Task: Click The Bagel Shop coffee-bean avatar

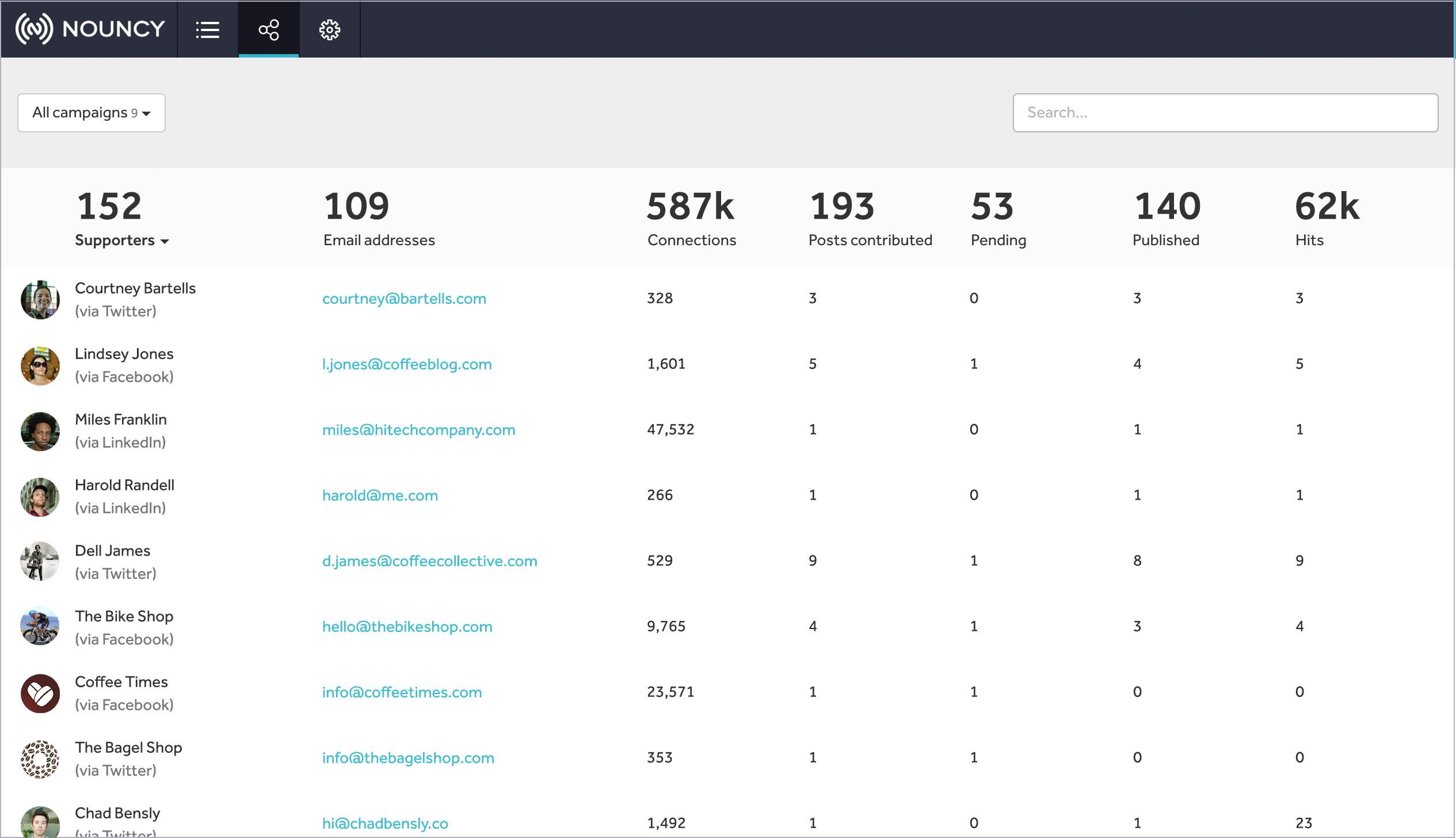Action: (40, 759)
